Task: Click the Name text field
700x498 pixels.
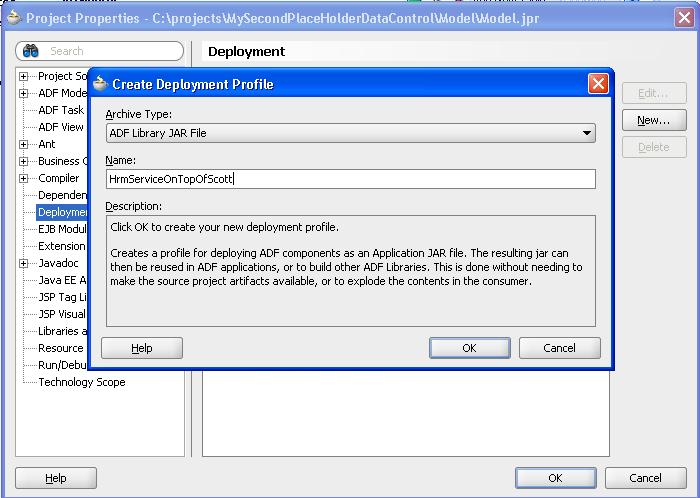Action: tap(350, 179)
